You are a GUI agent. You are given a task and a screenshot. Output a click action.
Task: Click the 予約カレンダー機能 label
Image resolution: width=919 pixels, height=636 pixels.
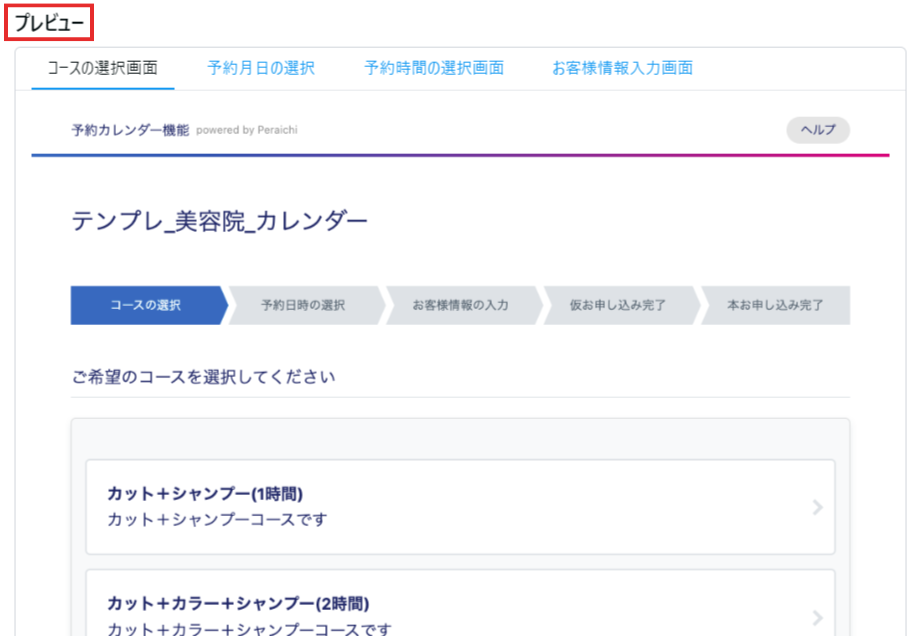[130, 130]
